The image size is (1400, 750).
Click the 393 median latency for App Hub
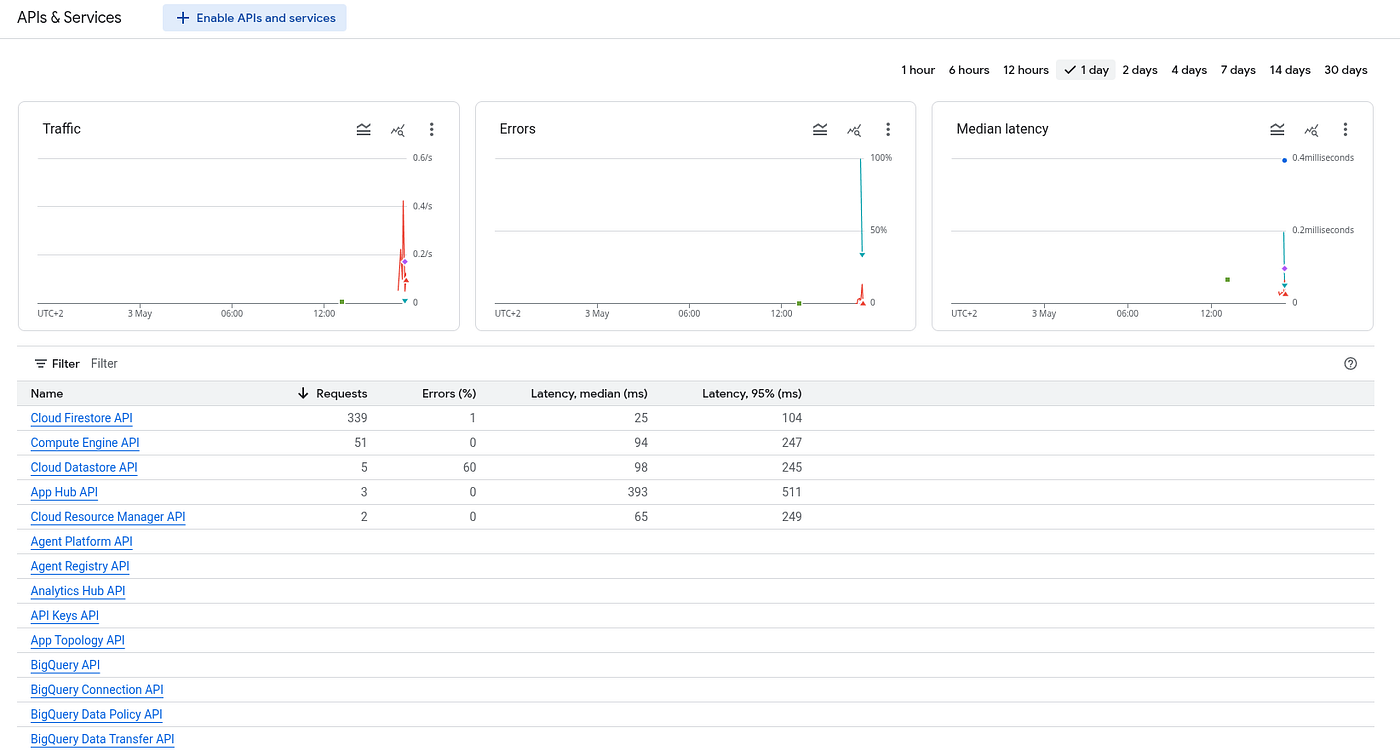pos(637,492)
